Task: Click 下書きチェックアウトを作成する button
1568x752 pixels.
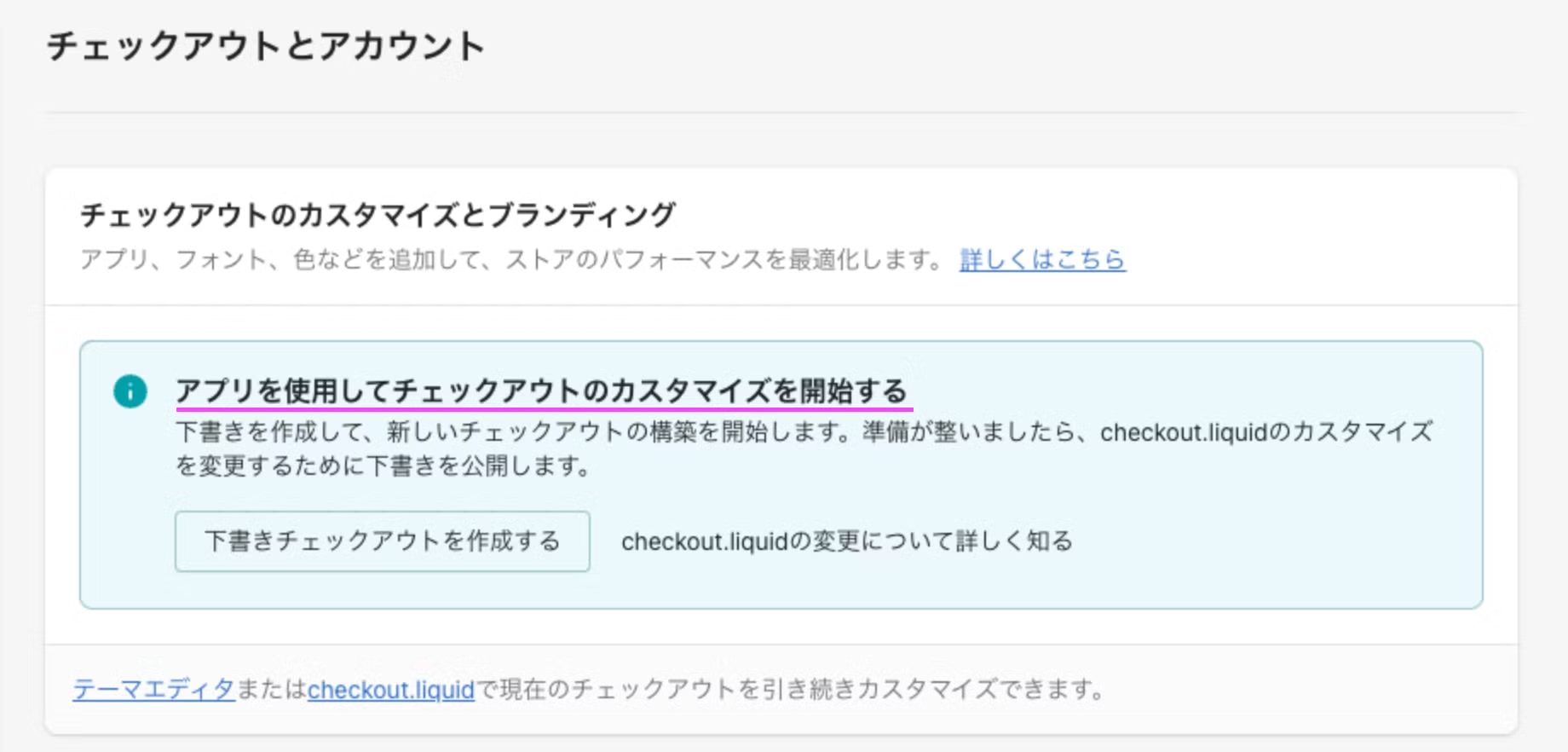Action: pyautogui.click(x=382, y=541)
